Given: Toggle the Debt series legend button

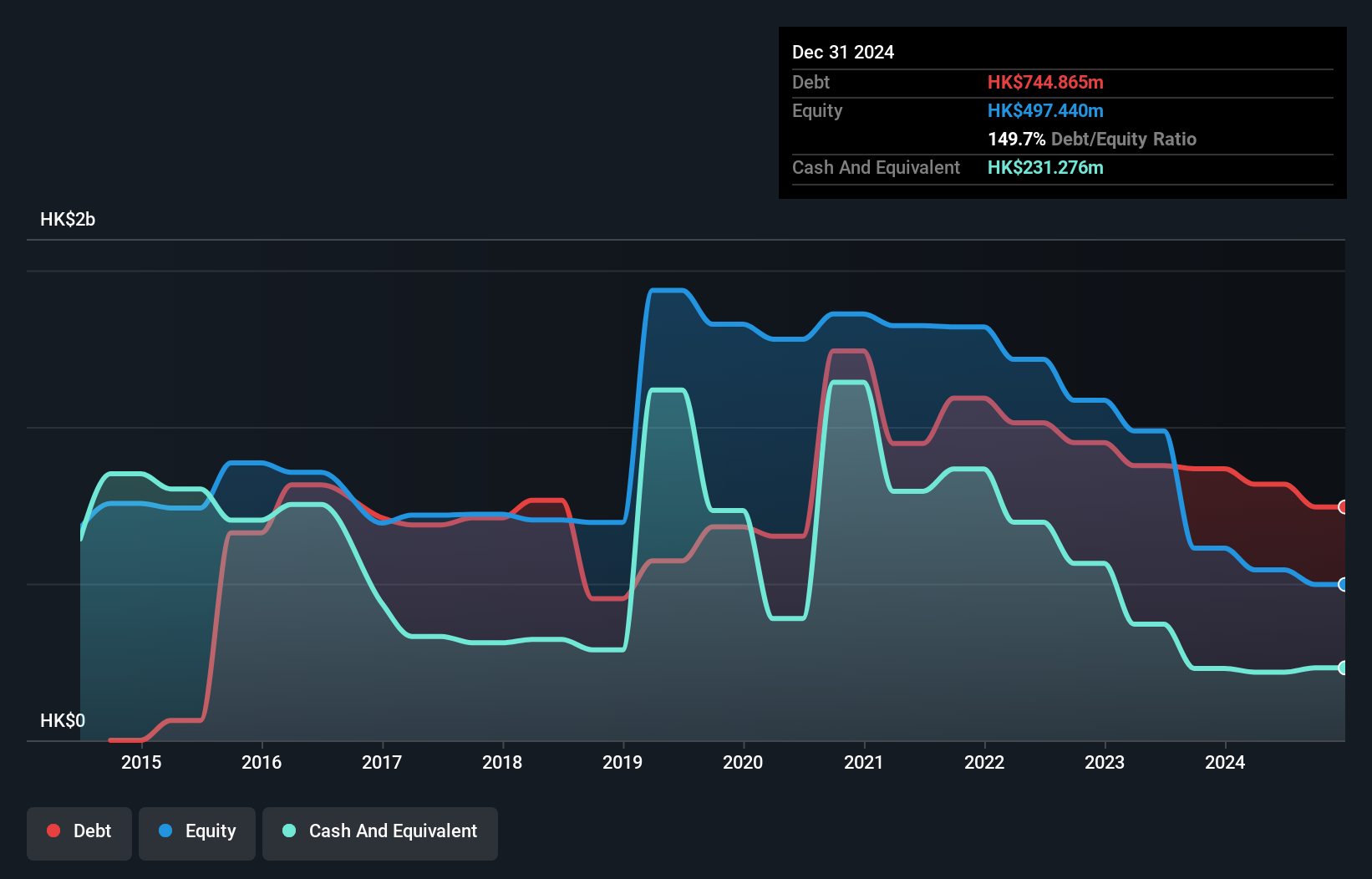Looking at the screenshot, I should [79, 833].
